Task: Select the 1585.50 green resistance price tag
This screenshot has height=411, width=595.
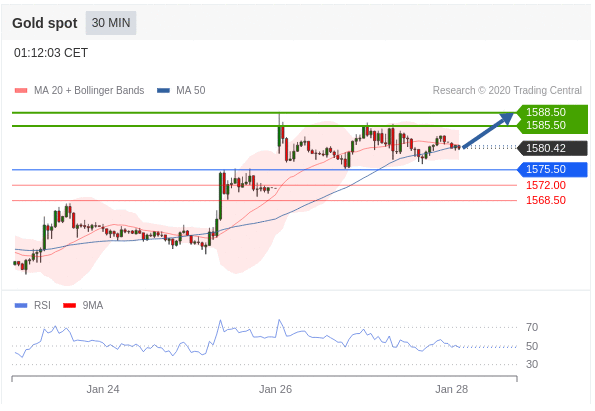Action: click(552, 126)
